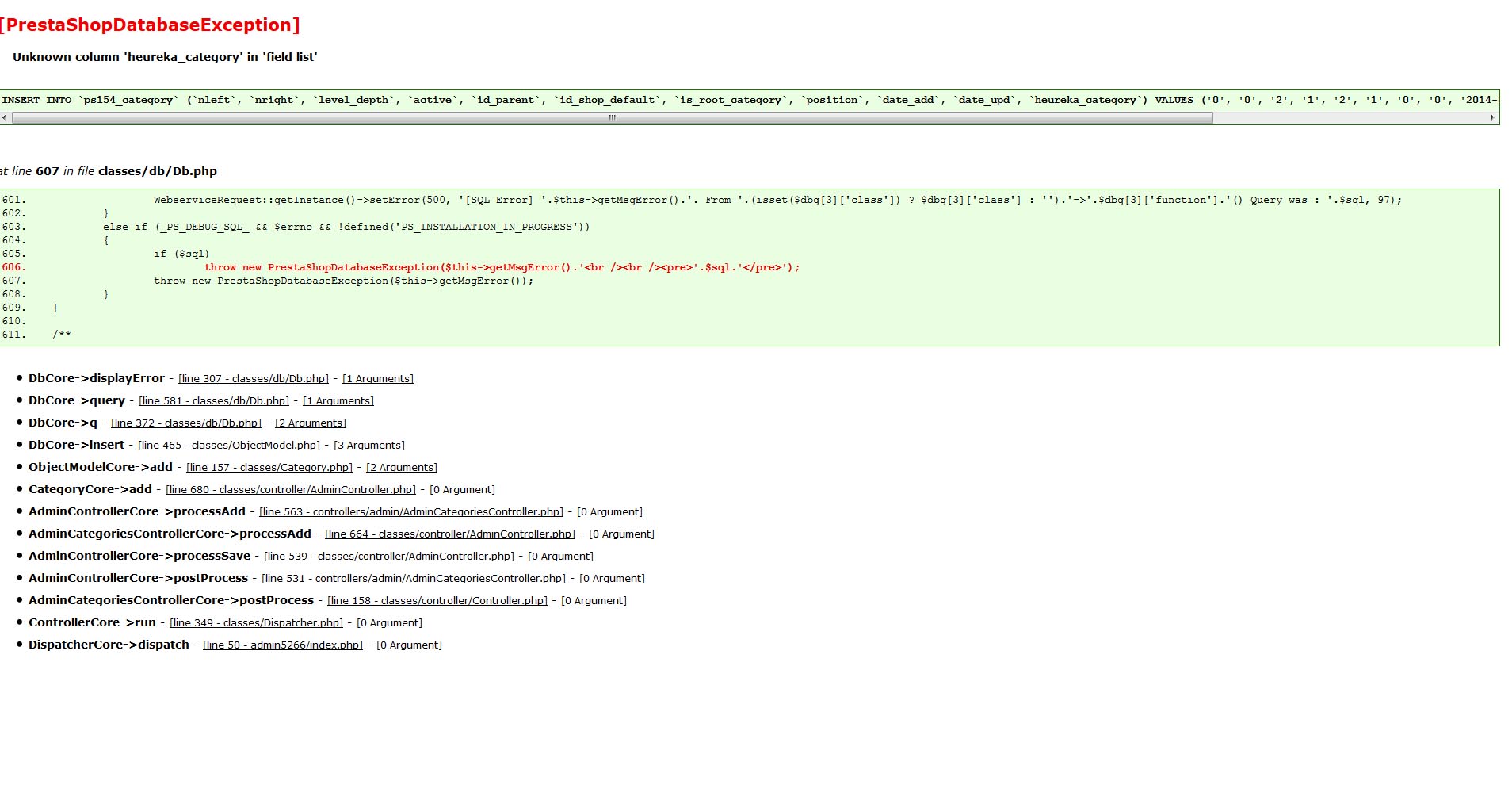This screenshot has height=792, width=1512.
Task: Click the AdminControllerCore->processAdd function name
Action: tap(137, 512)
